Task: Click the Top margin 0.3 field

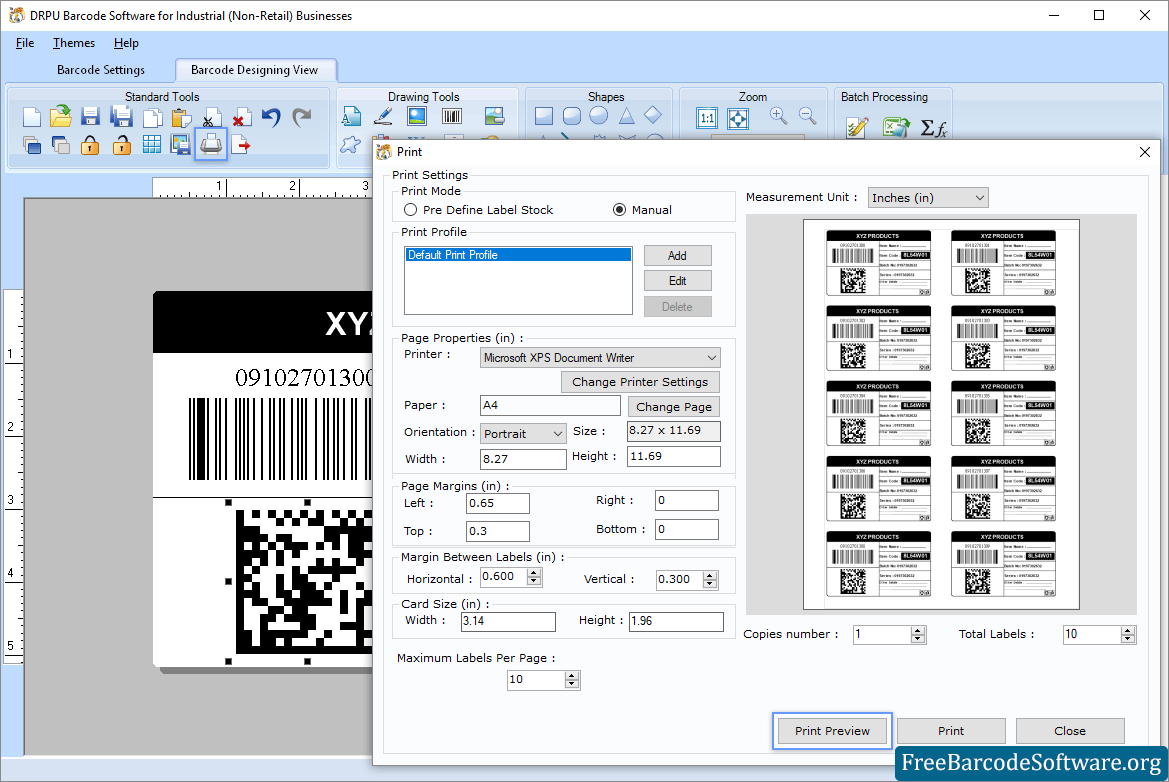Action: [x=498, y=532]
